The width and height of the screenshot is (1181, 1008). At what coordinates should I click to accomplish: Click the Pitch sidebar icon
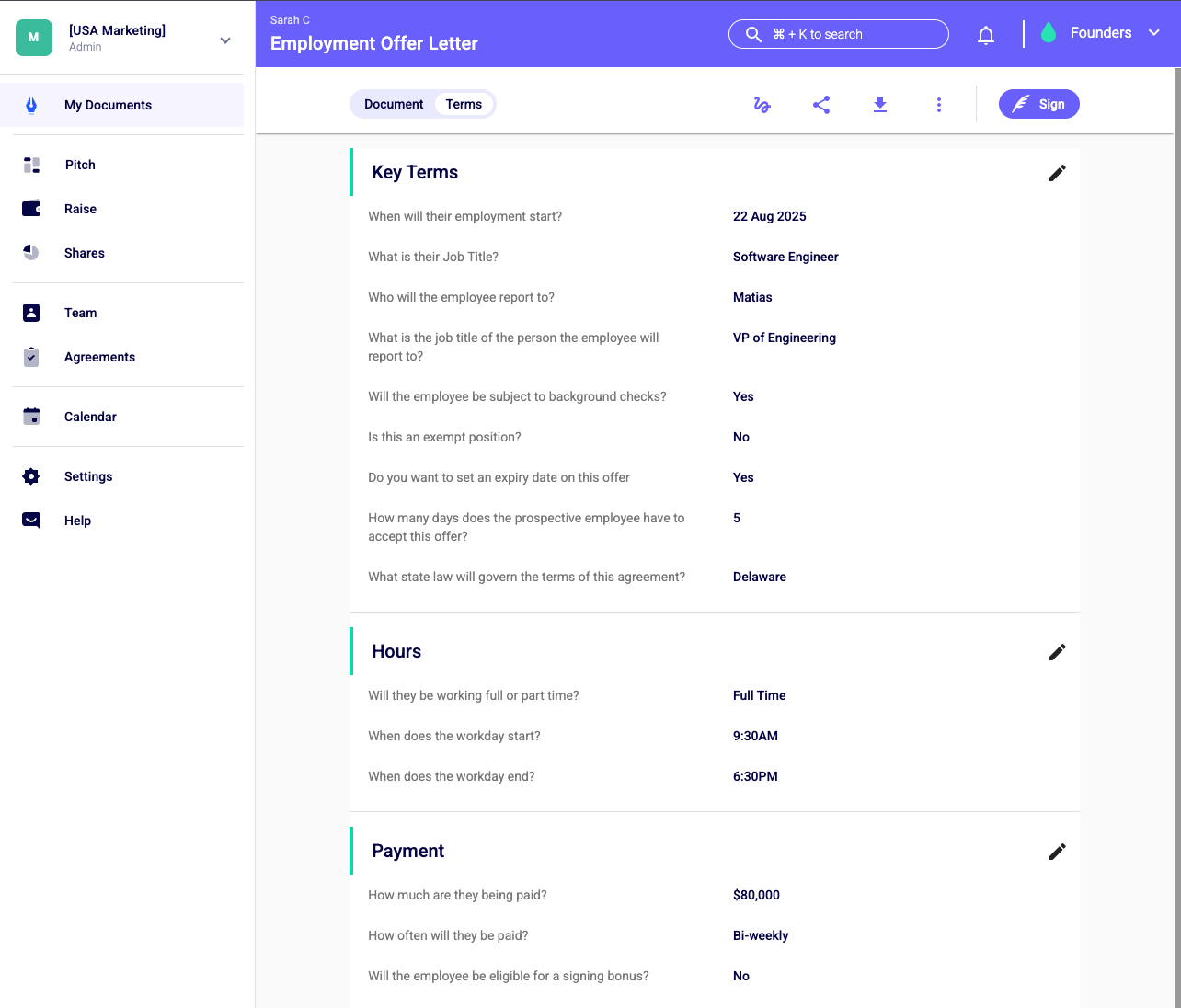coord(30,164)
